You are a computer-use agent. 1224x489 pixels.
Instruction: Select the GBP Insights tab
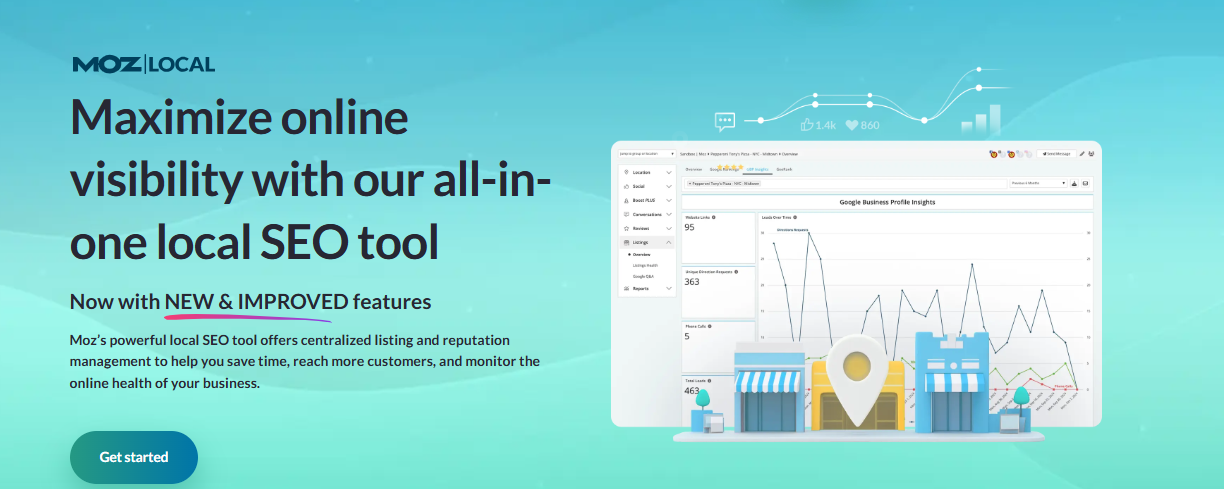[x=757, y=169]
